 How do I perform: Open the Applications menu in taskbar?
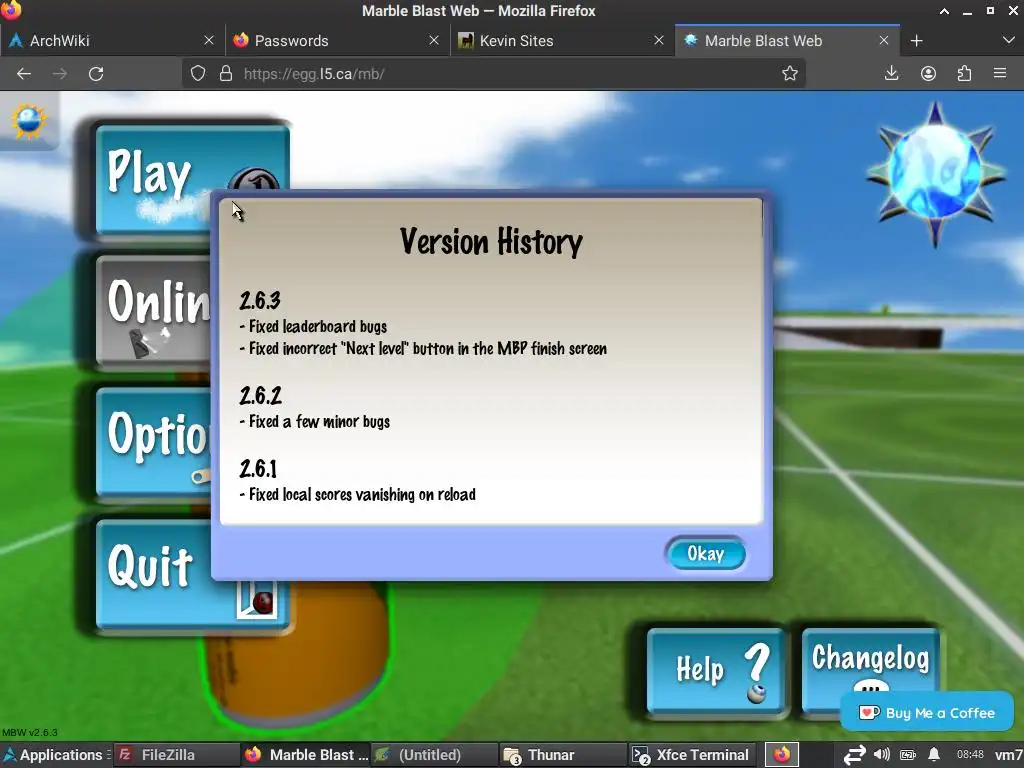click(54, 755)
